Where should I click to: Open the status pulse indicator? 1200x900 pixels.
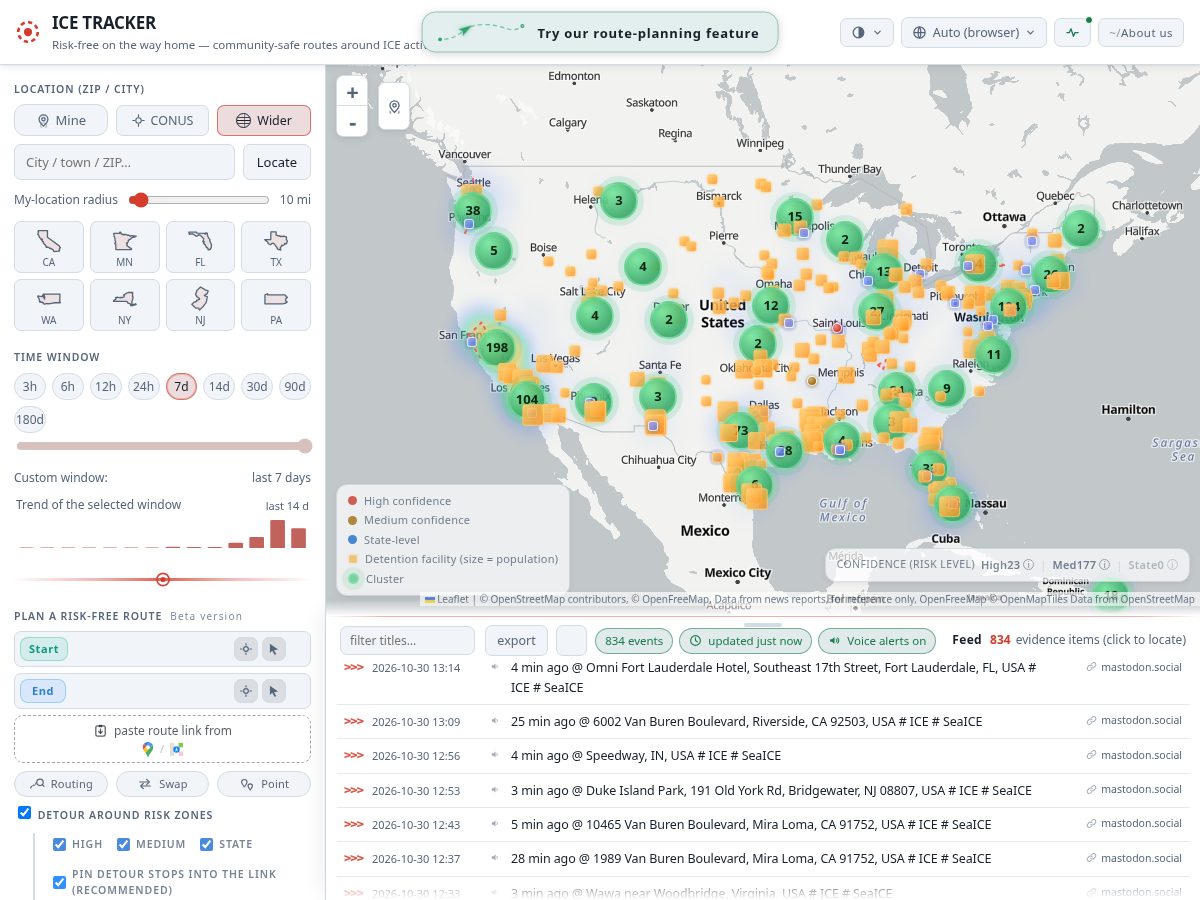[1072, 32]
